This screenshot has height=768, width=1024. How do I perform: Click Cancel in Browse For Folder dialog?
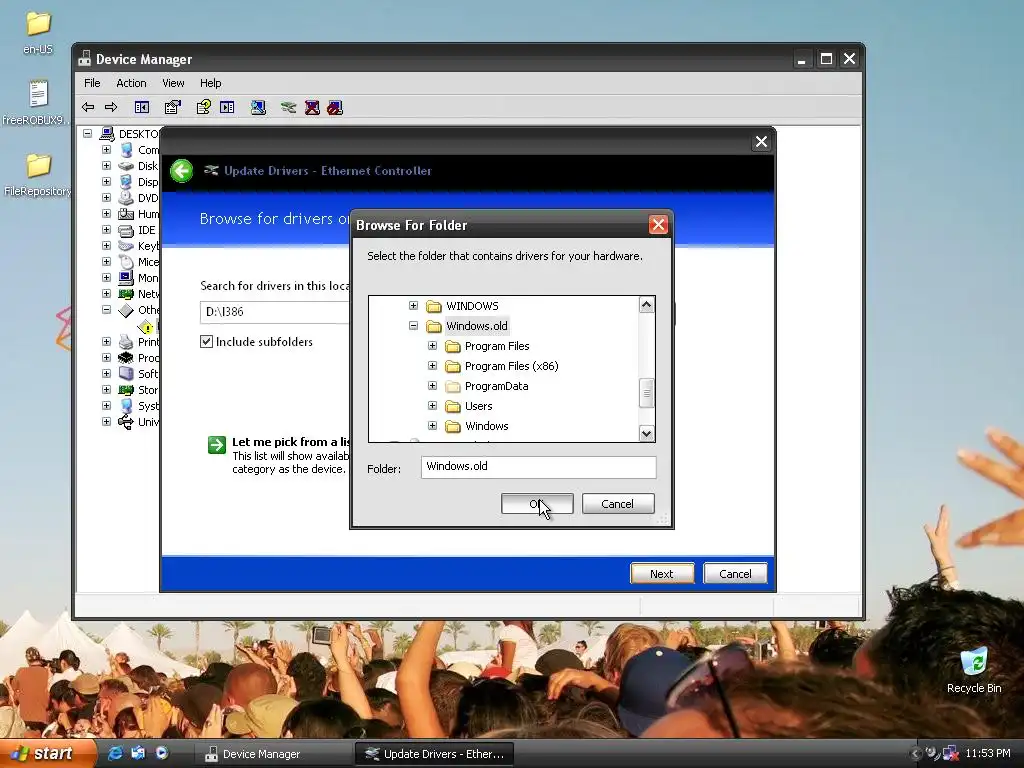[618, 504]
